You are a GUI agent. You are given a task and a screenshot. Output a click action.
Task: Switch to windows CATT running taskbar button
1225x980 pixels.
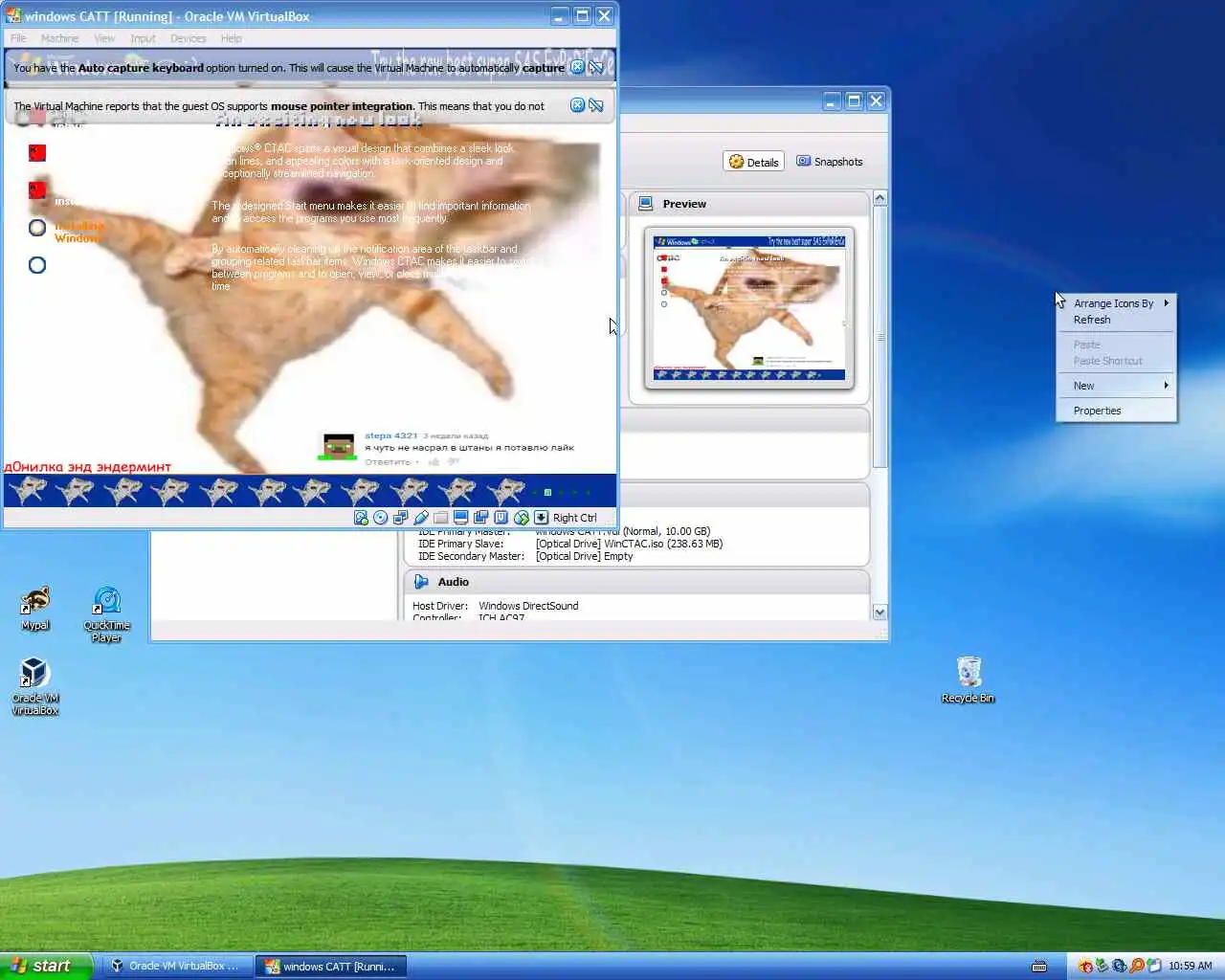point(331,966)
